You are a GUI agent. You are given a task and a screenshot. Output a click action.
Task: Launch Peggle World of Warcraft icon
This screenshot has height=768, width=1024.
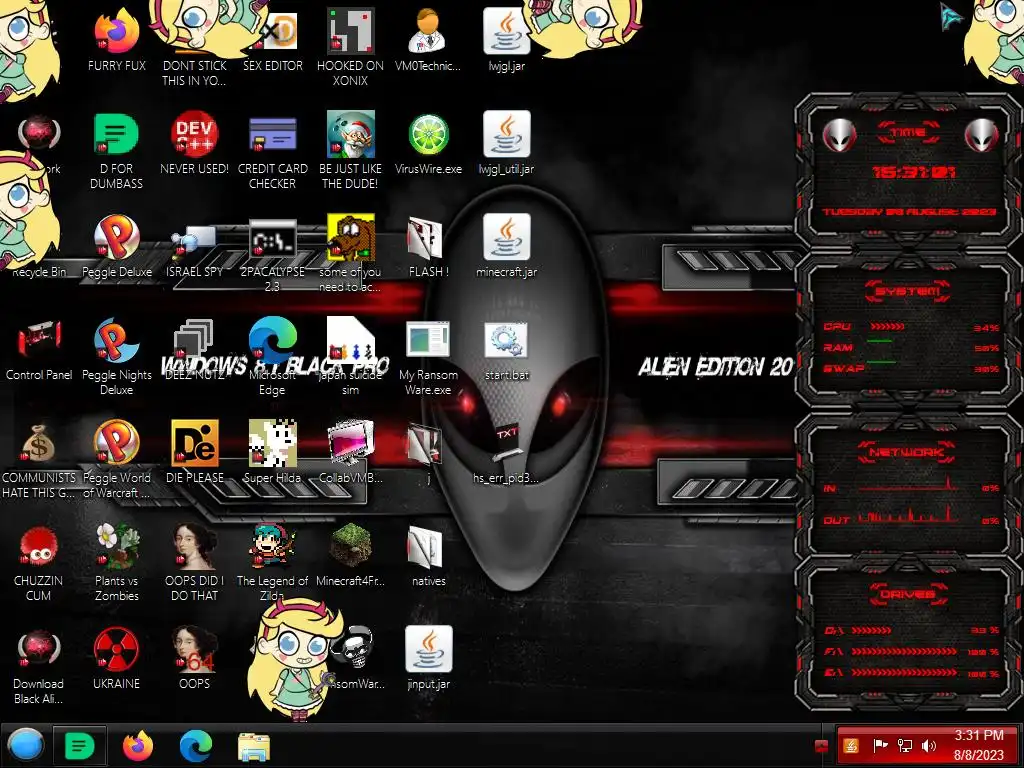pos(116,443)
